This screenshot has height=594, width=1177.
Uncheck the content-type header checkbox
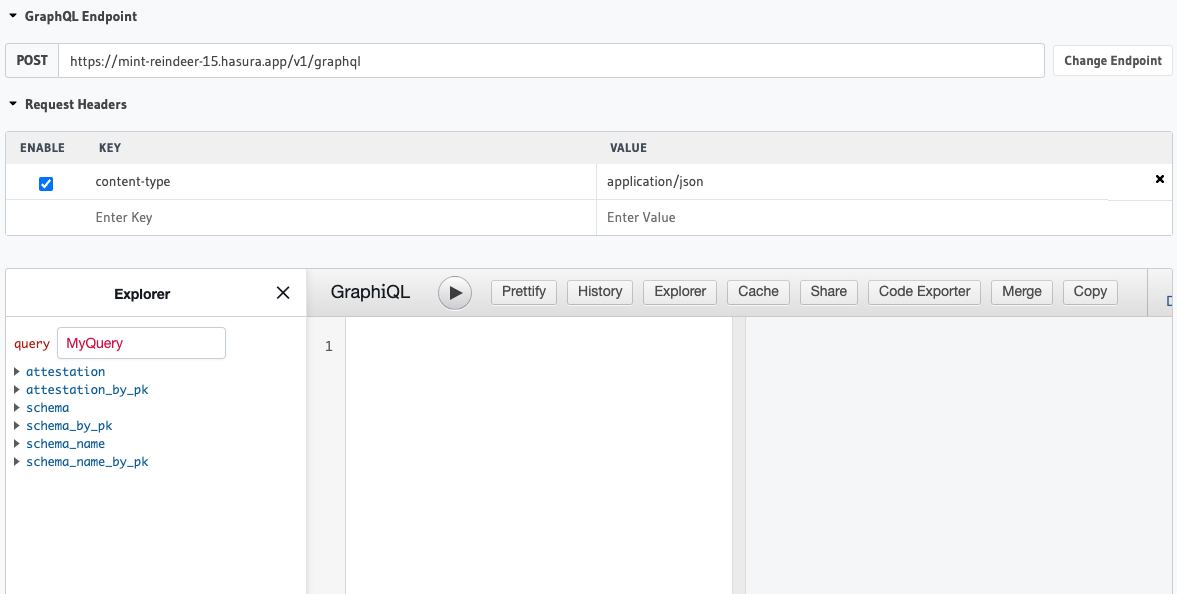click(46, 184)
